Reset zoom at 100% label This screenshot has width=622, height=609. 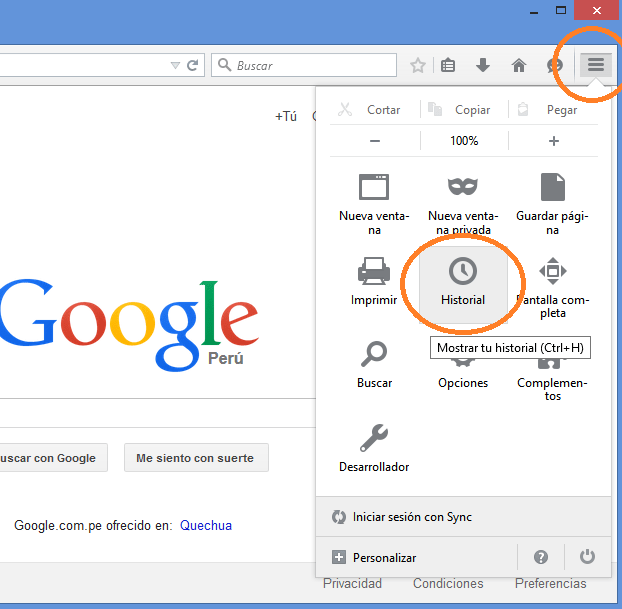point(464,140)
